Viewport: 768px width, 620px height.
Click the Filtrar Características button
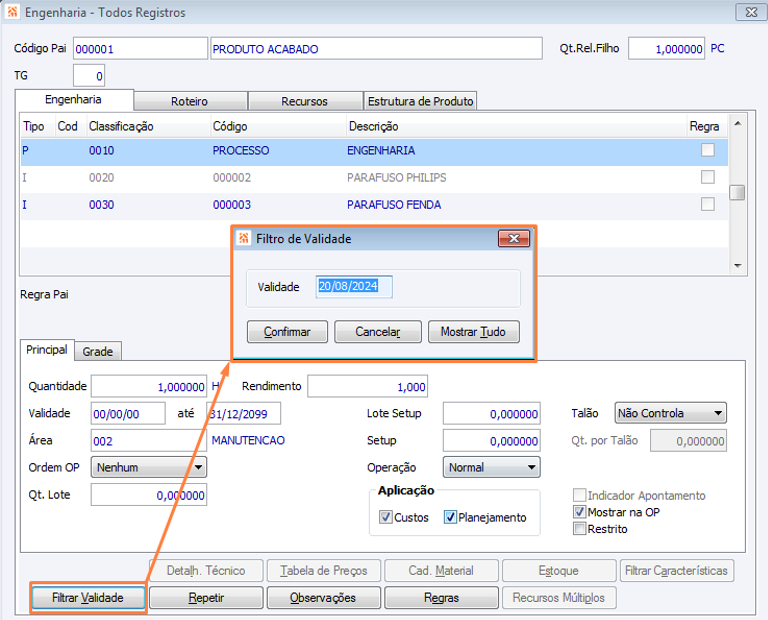(676, 571)
